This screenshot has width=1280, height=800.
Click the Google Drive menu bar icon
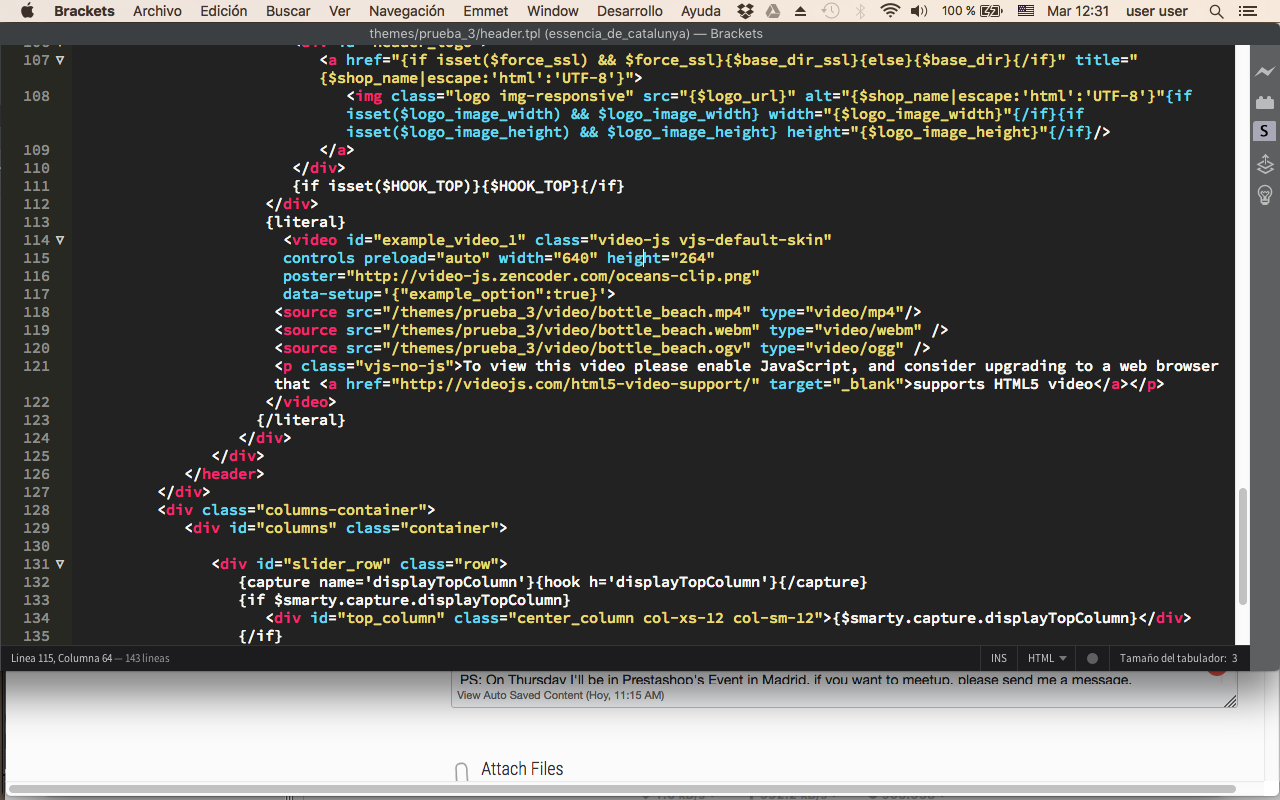tap(772, 11)
